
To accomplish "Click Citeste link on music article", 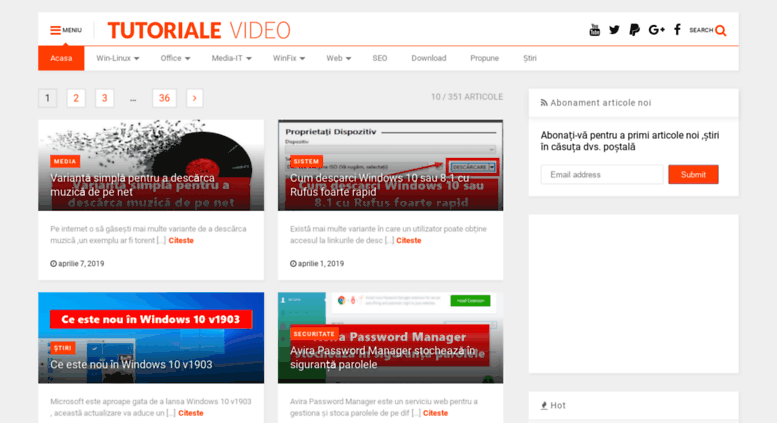I will (181, 241).
